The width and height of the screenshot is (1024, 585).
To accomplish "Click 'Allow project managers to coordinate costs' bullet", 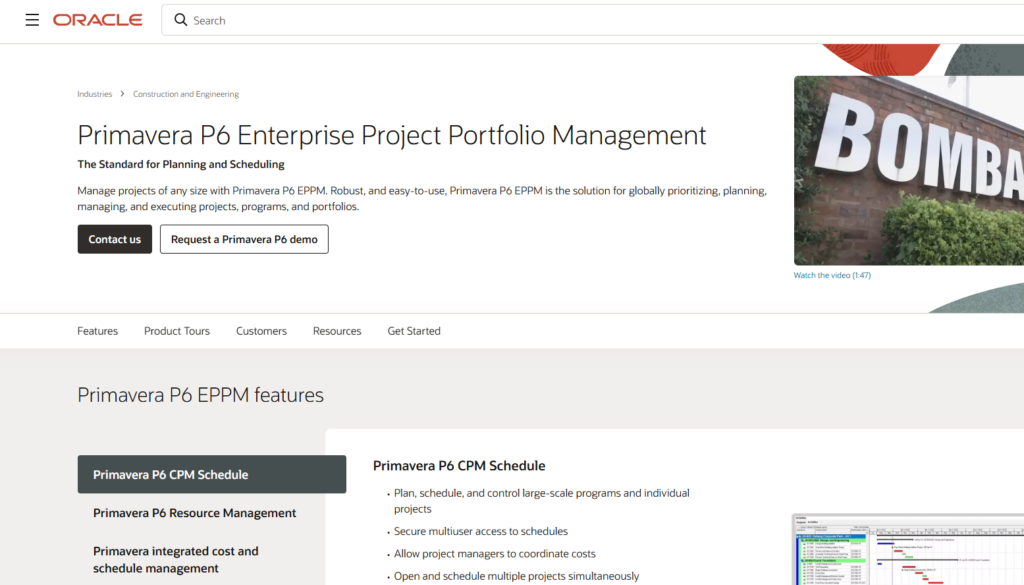I will (494, 554).
